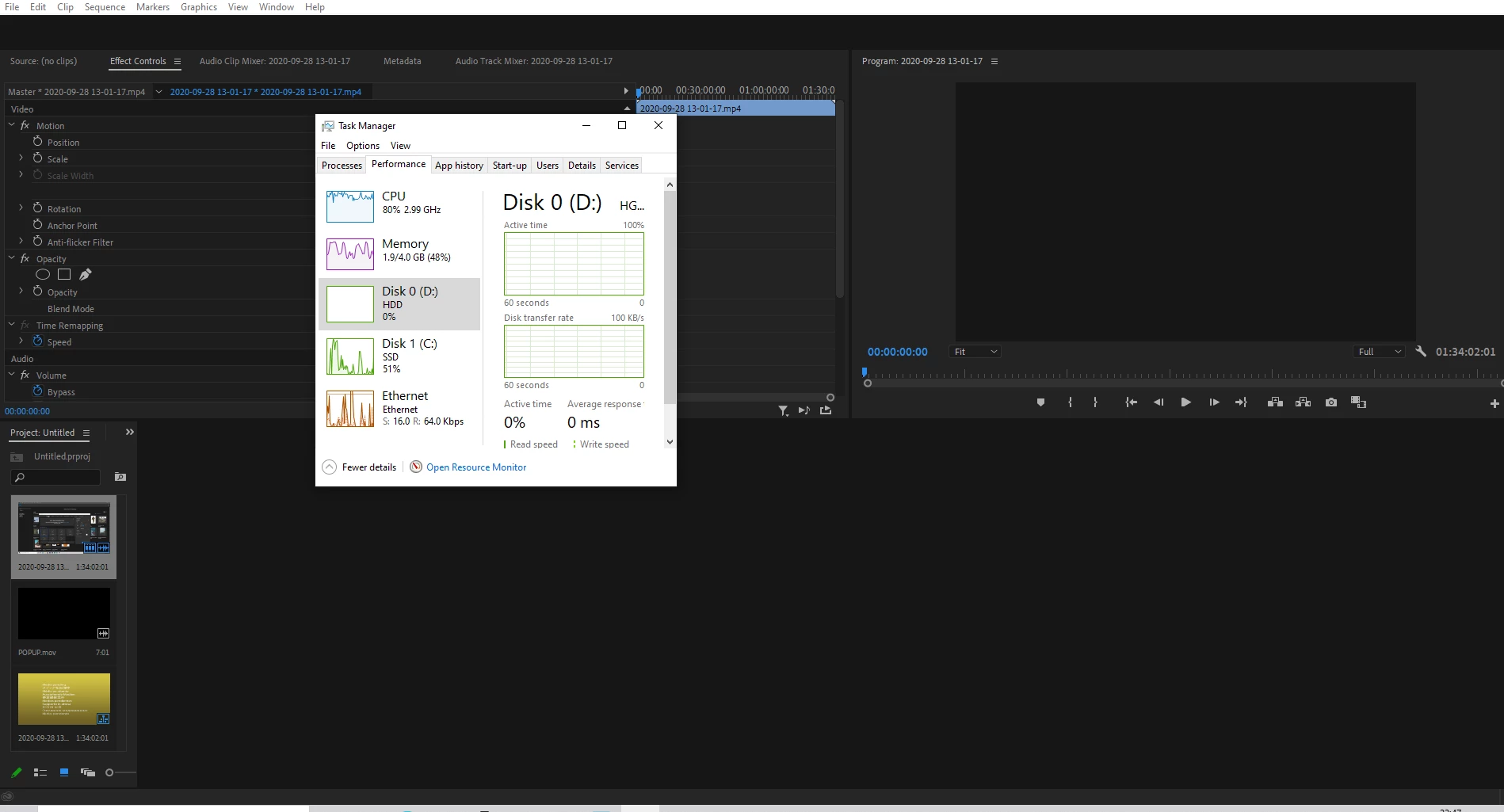Image resolution: width=1504 pixels, height=812 pixels.
Task: Open the Program monitor button editor plus icon
Action: click(1494, 403)
